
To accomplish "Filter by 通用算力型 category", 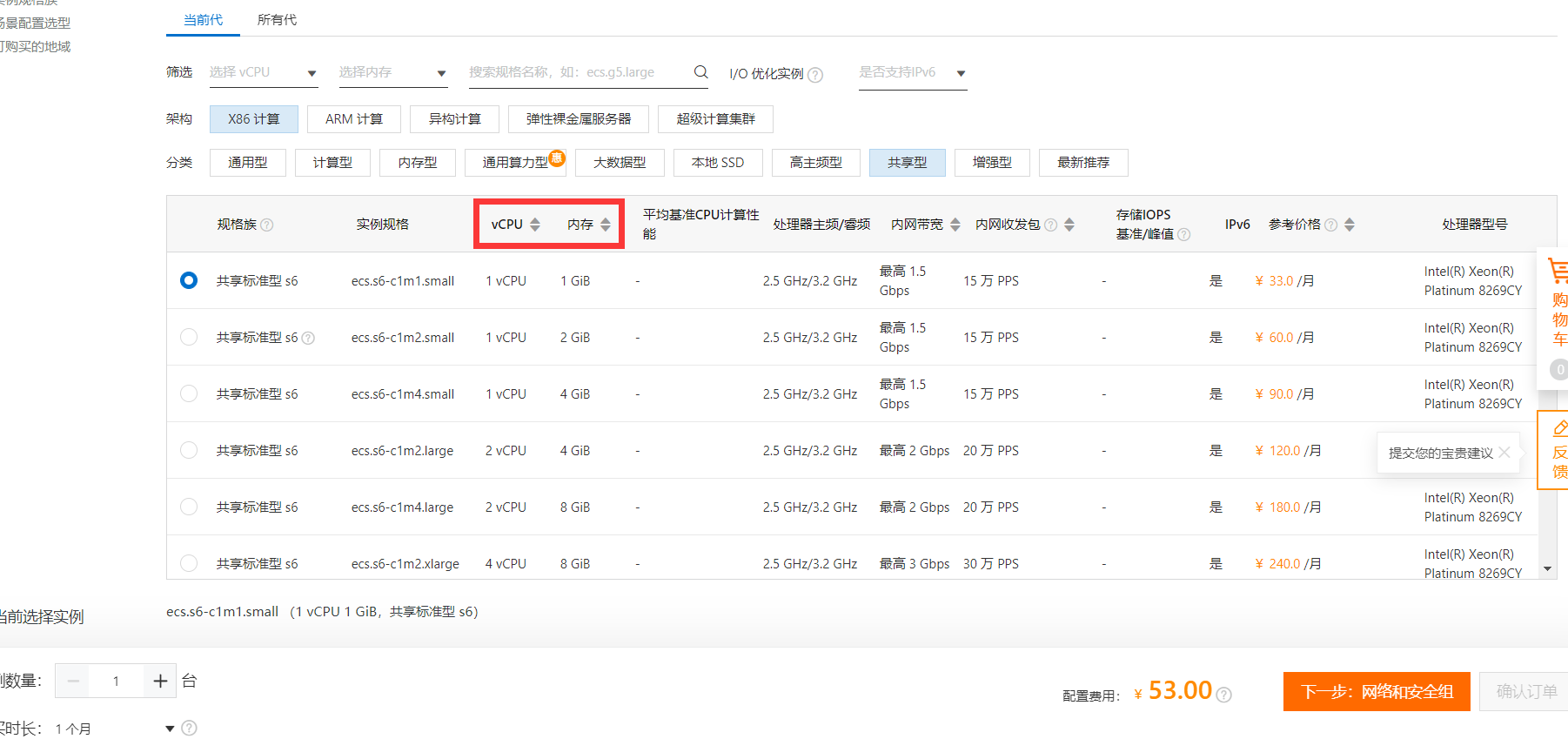I will click(515, 163).
